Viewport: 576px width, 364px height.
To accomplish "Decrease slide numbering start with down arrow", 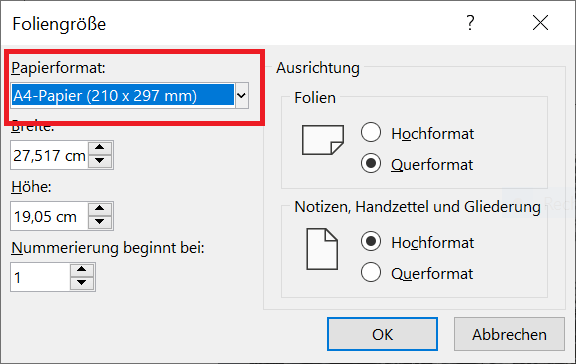I will coord(82,283).
